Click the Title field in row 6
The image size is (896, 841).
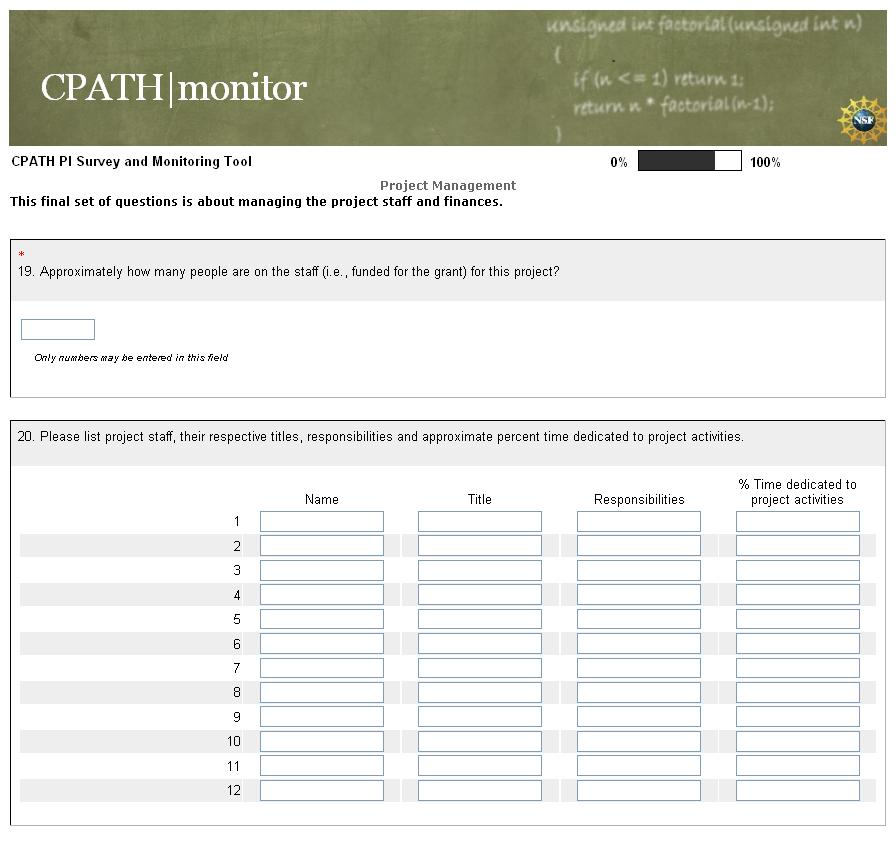480,644
